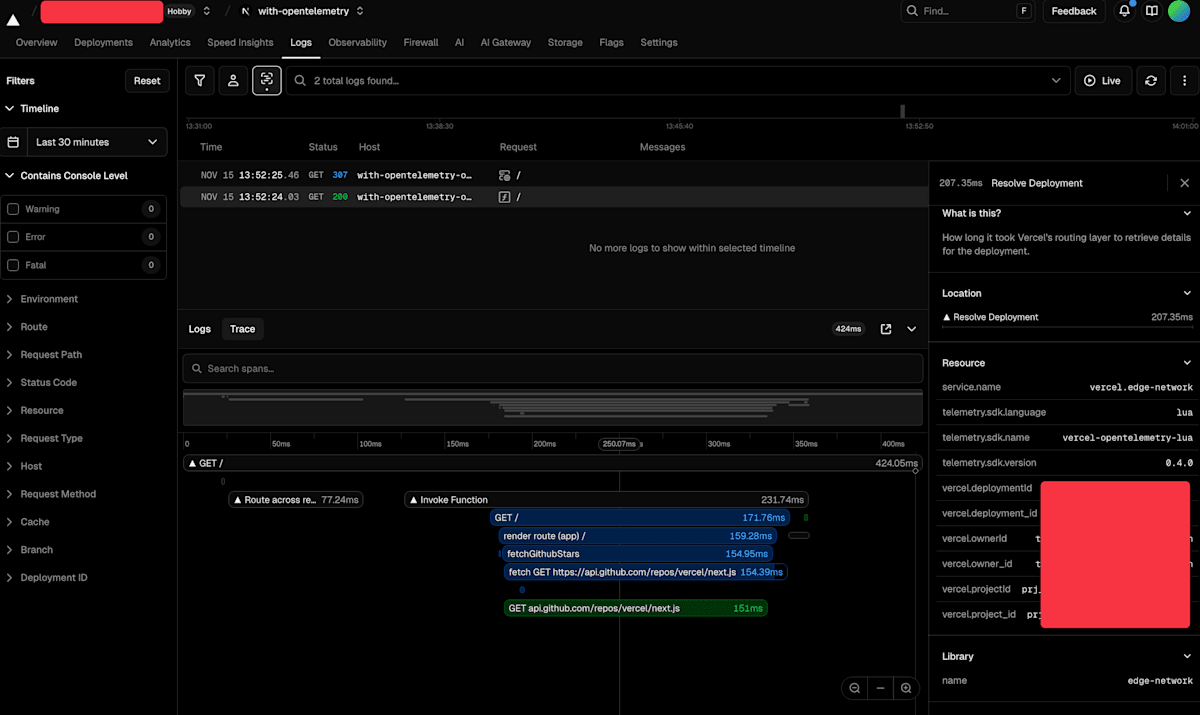Screen dimensions: 1200x715
Task: Open the Last 30 minutes dropdown
Action: coord(97,142)
